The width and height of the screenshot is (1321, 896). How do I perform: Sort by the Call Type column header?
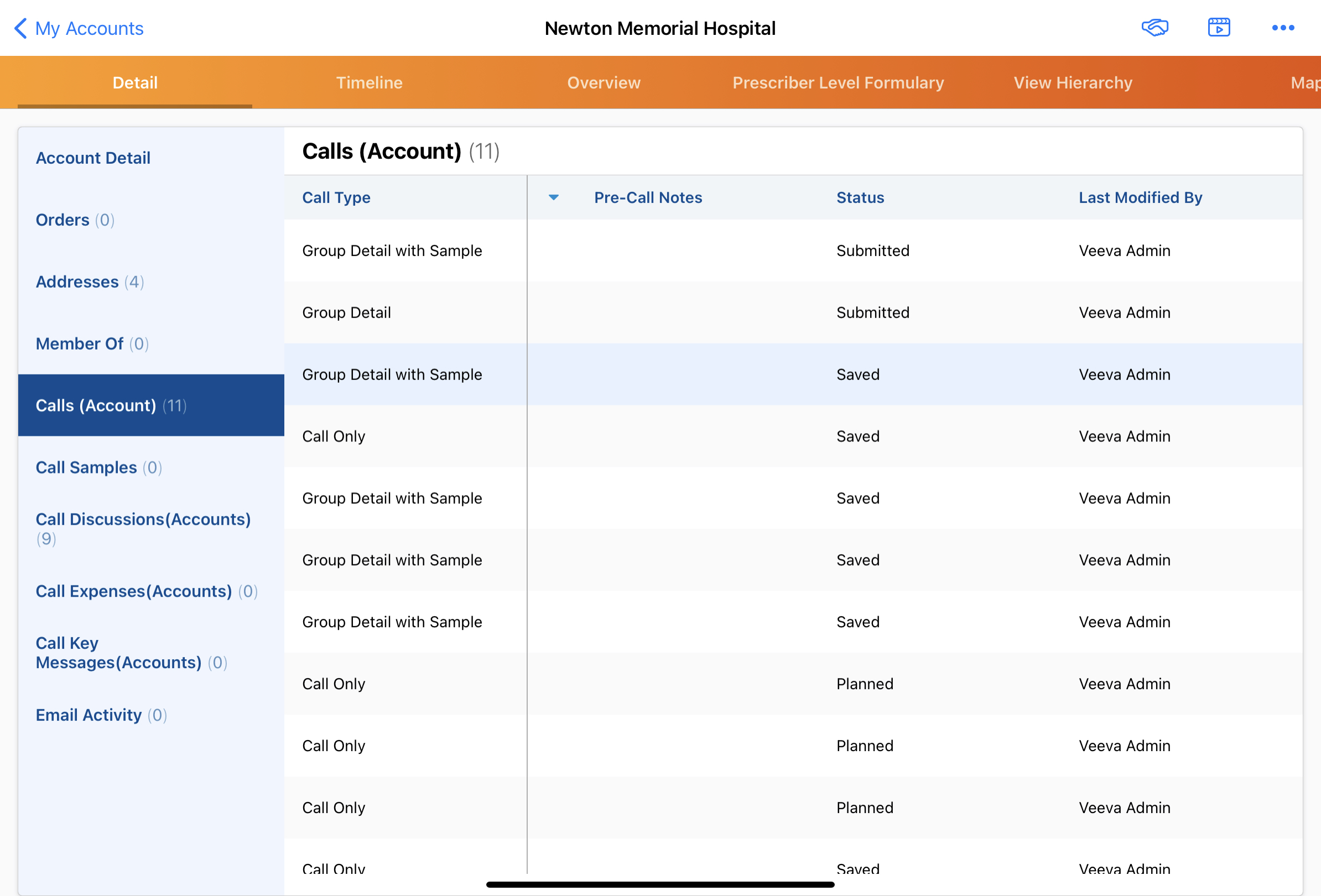336,197
